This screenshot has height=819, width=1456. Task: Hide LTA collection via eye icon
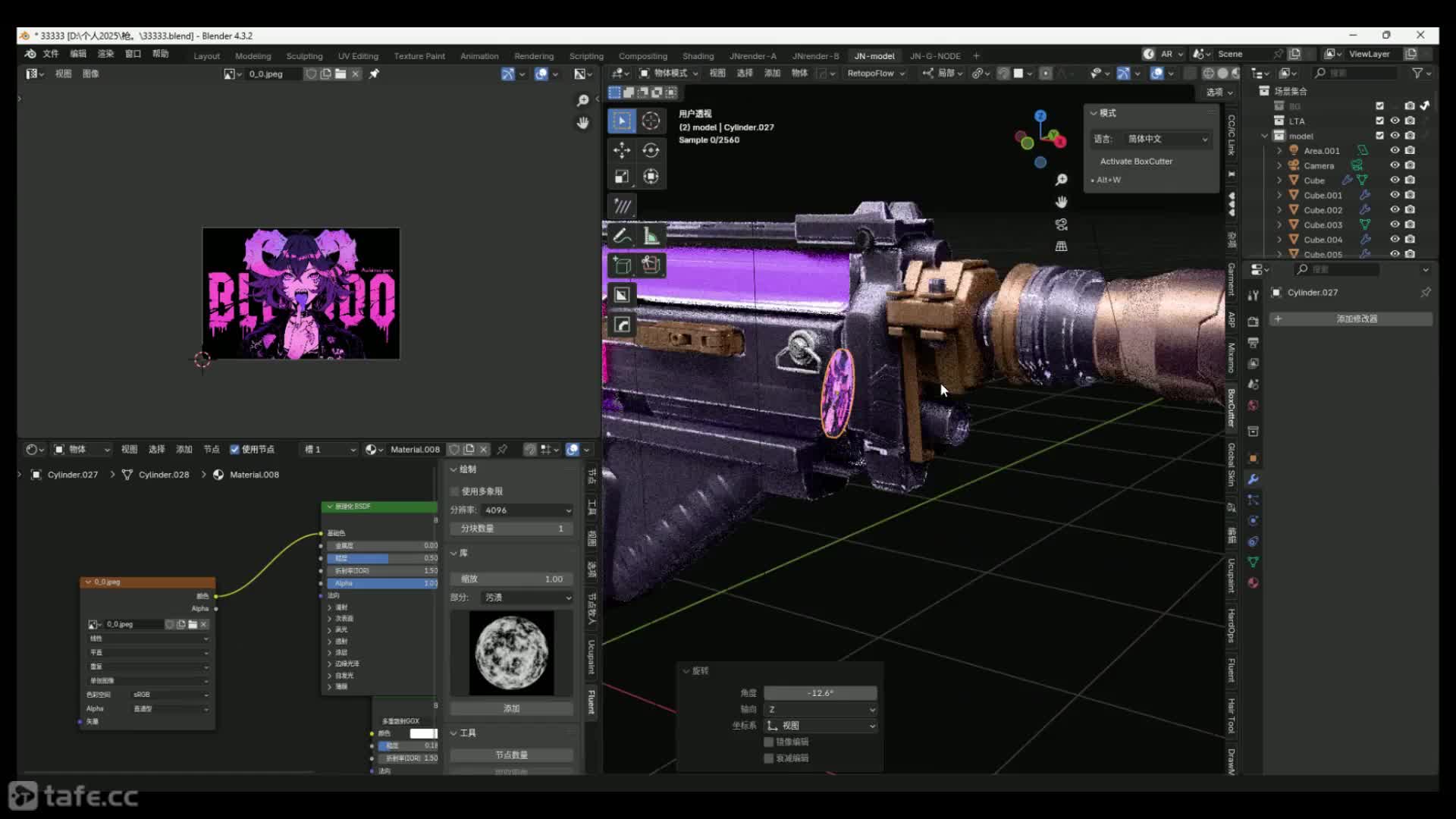(1395, 121)
